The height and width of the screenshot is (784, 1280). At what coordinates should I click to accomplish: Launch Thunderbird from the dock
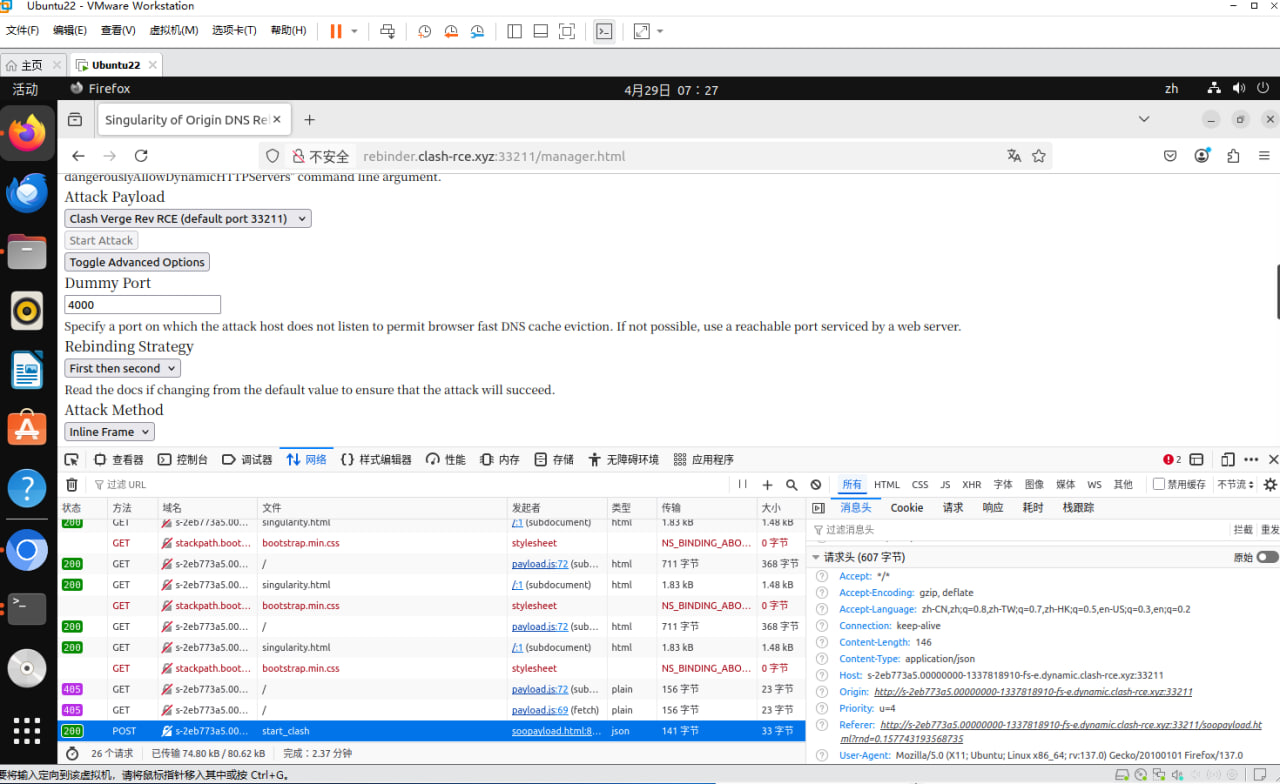(27, 192)
